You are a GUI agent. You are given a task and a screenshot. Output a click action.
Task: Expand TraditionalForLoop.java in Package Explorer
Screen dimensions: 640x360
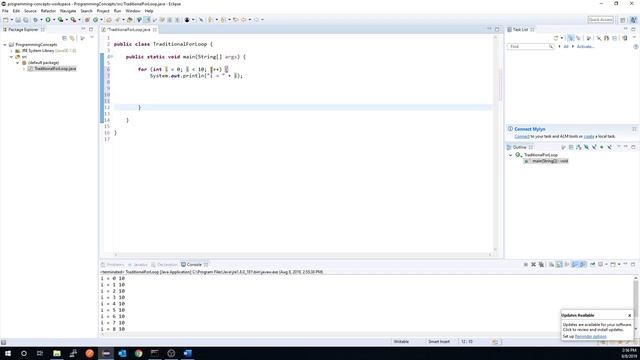(x=24, y=69)
